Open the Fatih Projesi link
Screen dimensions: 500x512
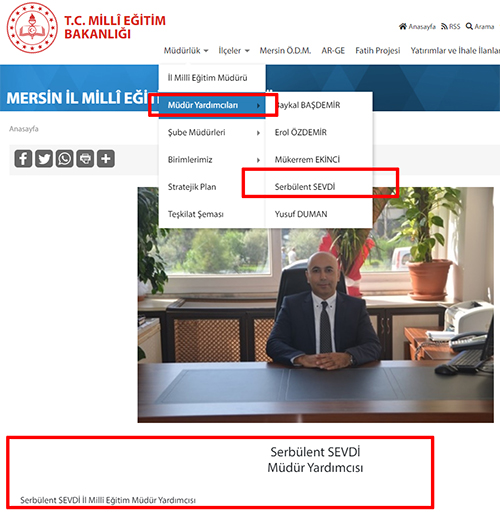[x=378, y=51]
